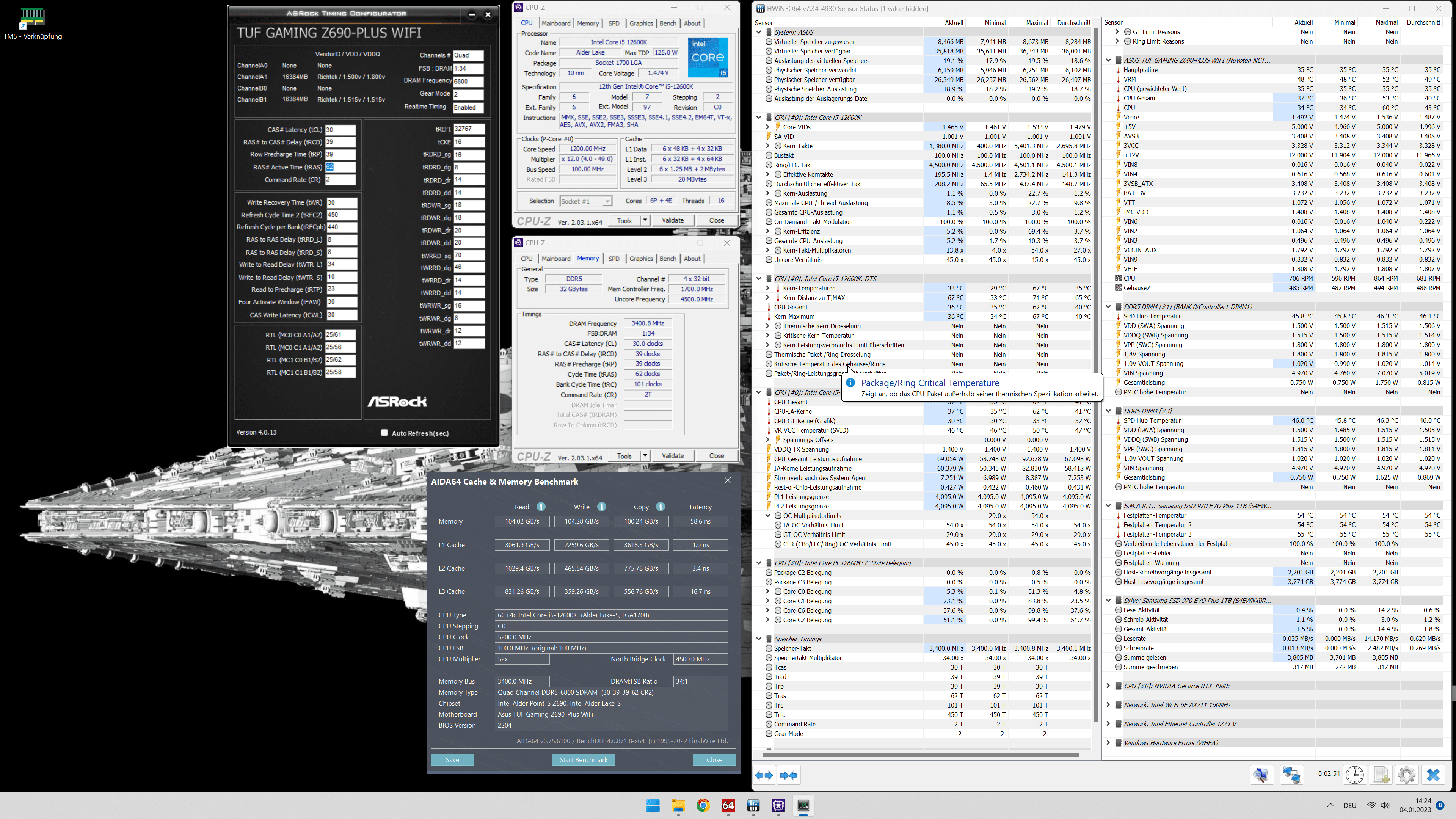Click Start Benchmark in AIDA64
This screenshot has height=819, width=1456.
pyautogui.click(x=583, y=760)
